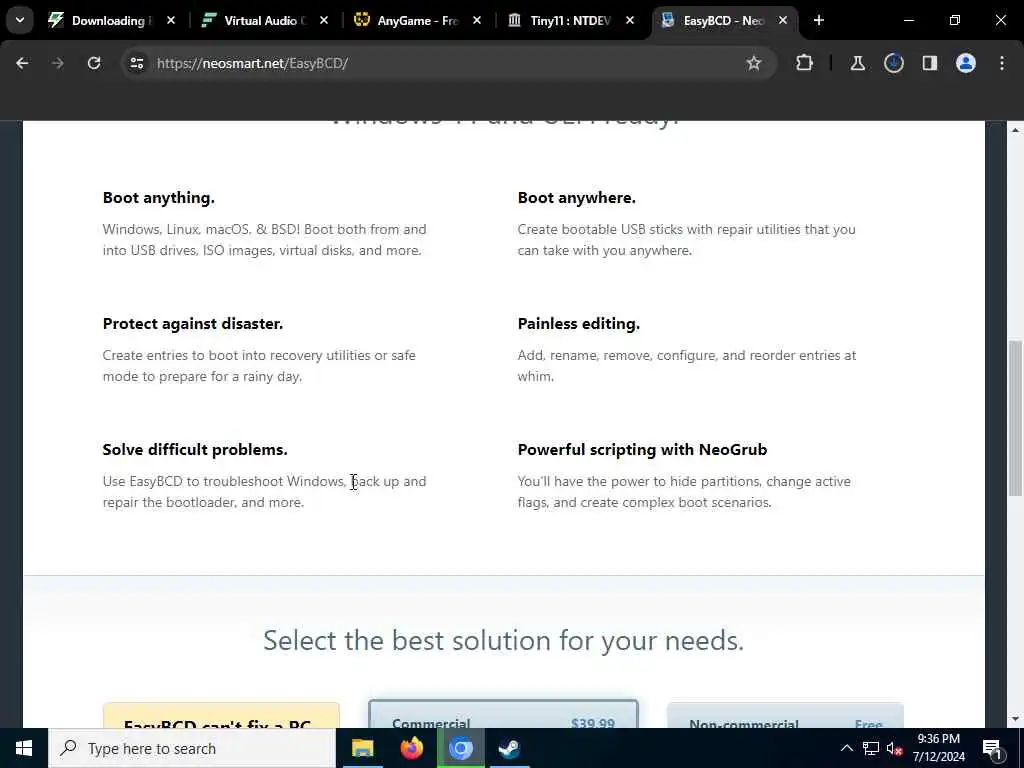
Task: Open the notification center icon
Action: pyautogui.click(x=993, y=748)
